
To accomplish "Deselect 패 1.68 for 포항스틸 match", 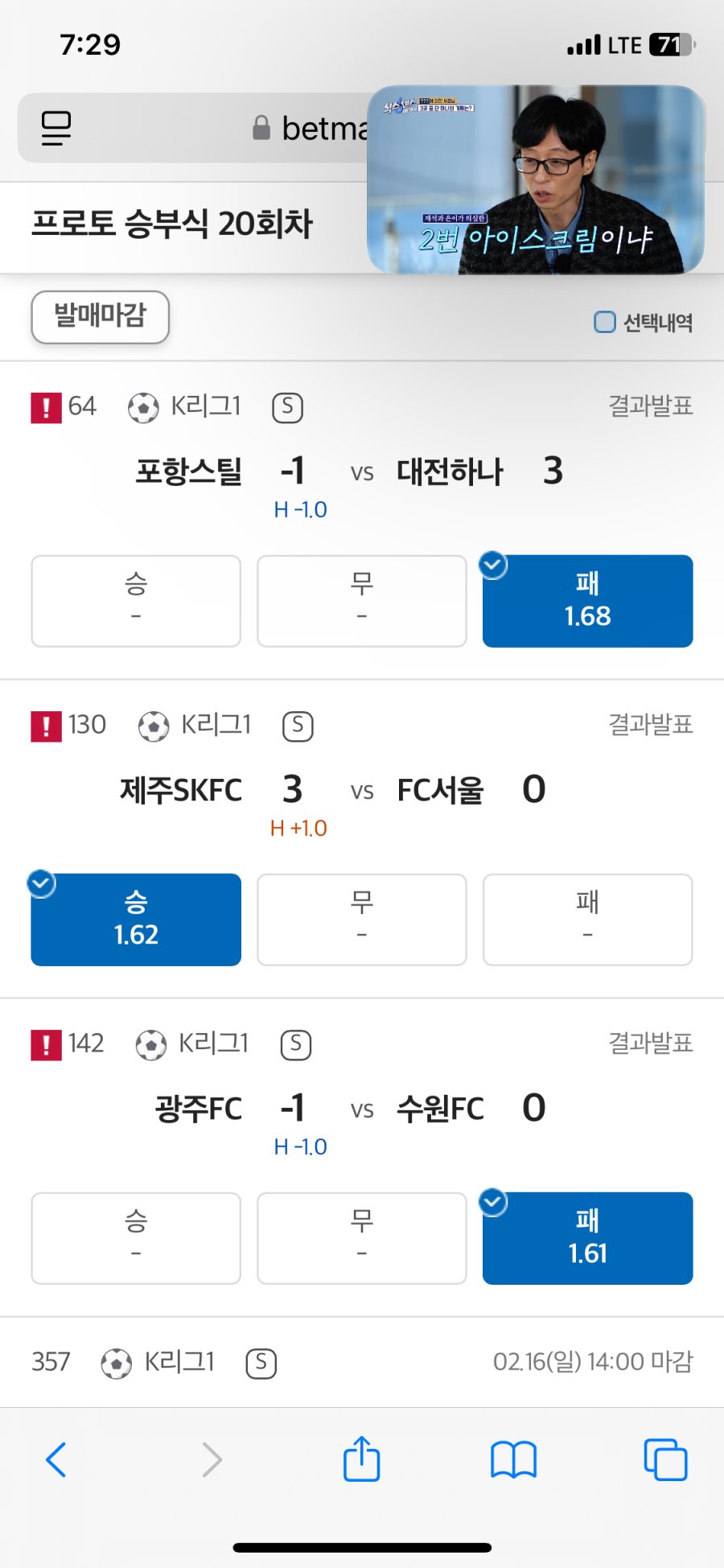I will pyautogui.click(x=587, y=601).
